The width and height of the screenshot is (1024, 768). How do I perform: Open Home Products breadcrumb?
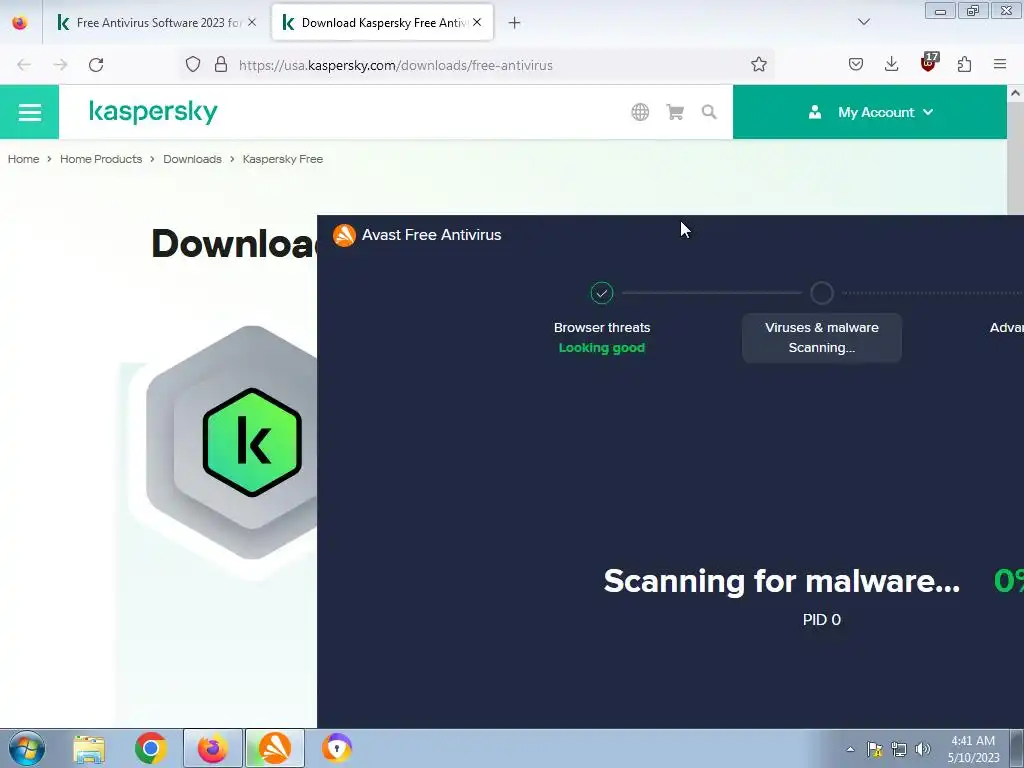coord(101,159)
